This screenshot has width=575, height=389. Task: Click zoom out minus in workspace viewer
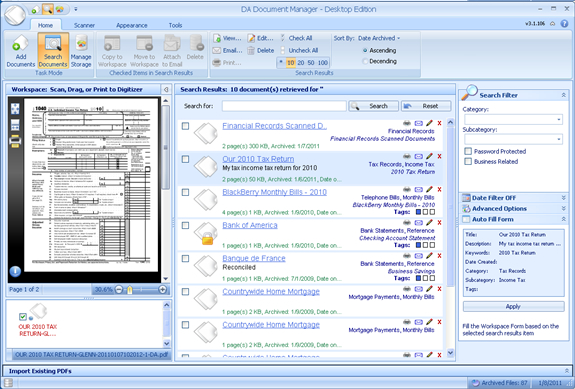click(119, 289)
